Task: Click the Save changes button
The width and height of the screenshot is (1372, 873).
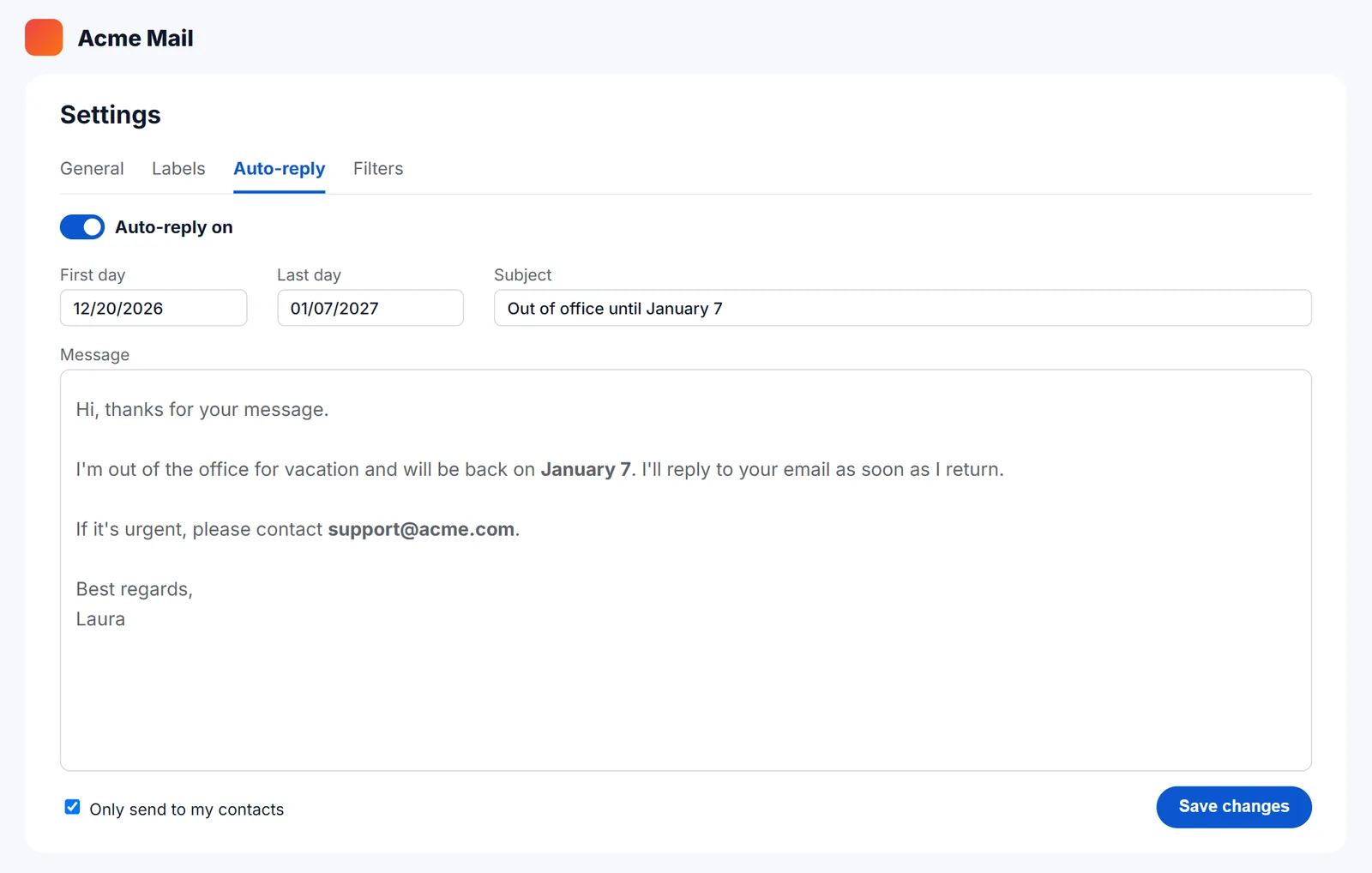Action: point(1234,807)
